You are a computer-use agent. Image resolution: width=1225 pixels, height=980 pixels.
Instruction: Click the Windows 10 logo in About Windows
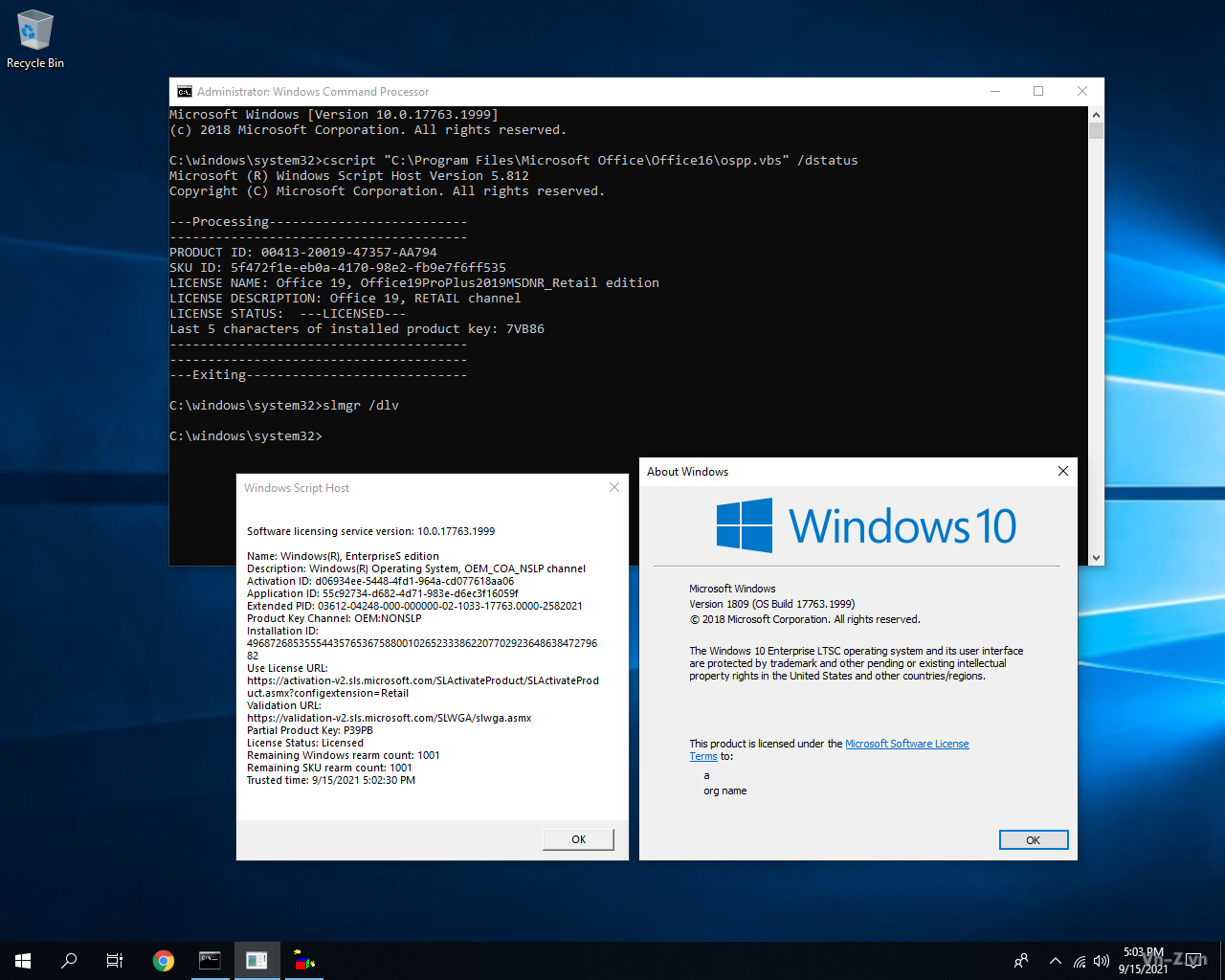(x=866, y=525)
